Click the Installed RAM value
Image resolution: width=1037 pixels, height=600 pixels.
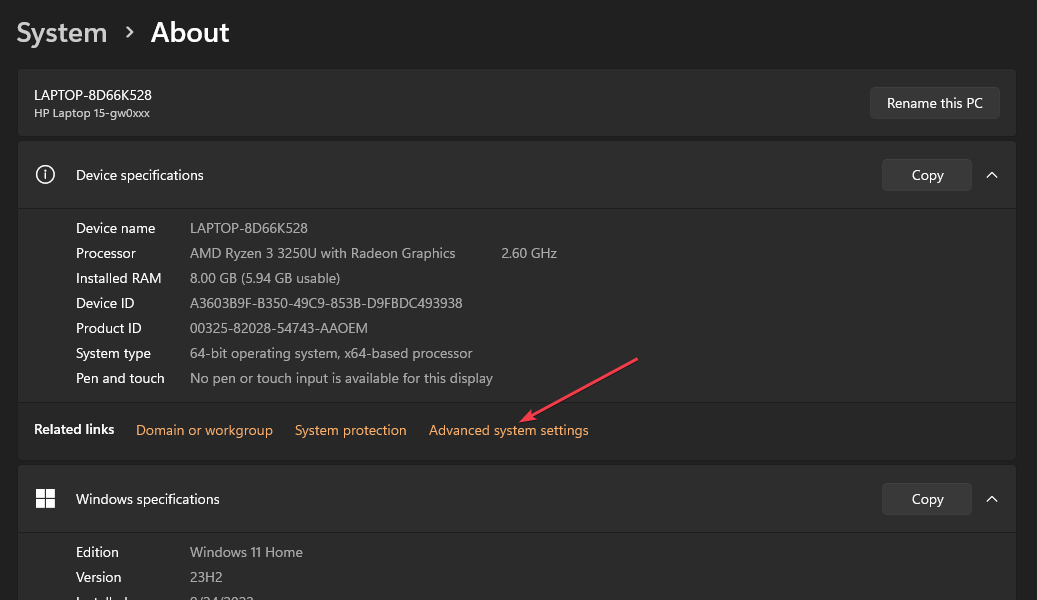(x=265, y=278)
